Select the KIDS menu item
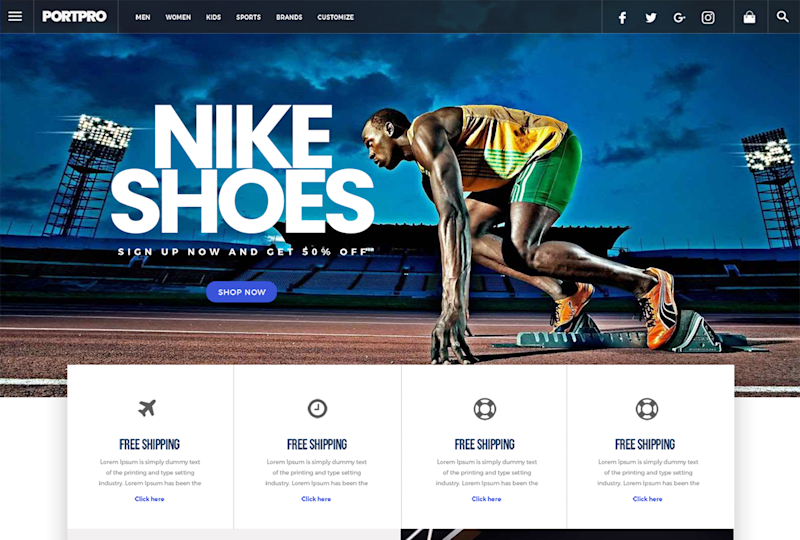The image size is (800, 540). tap(213, 17)
